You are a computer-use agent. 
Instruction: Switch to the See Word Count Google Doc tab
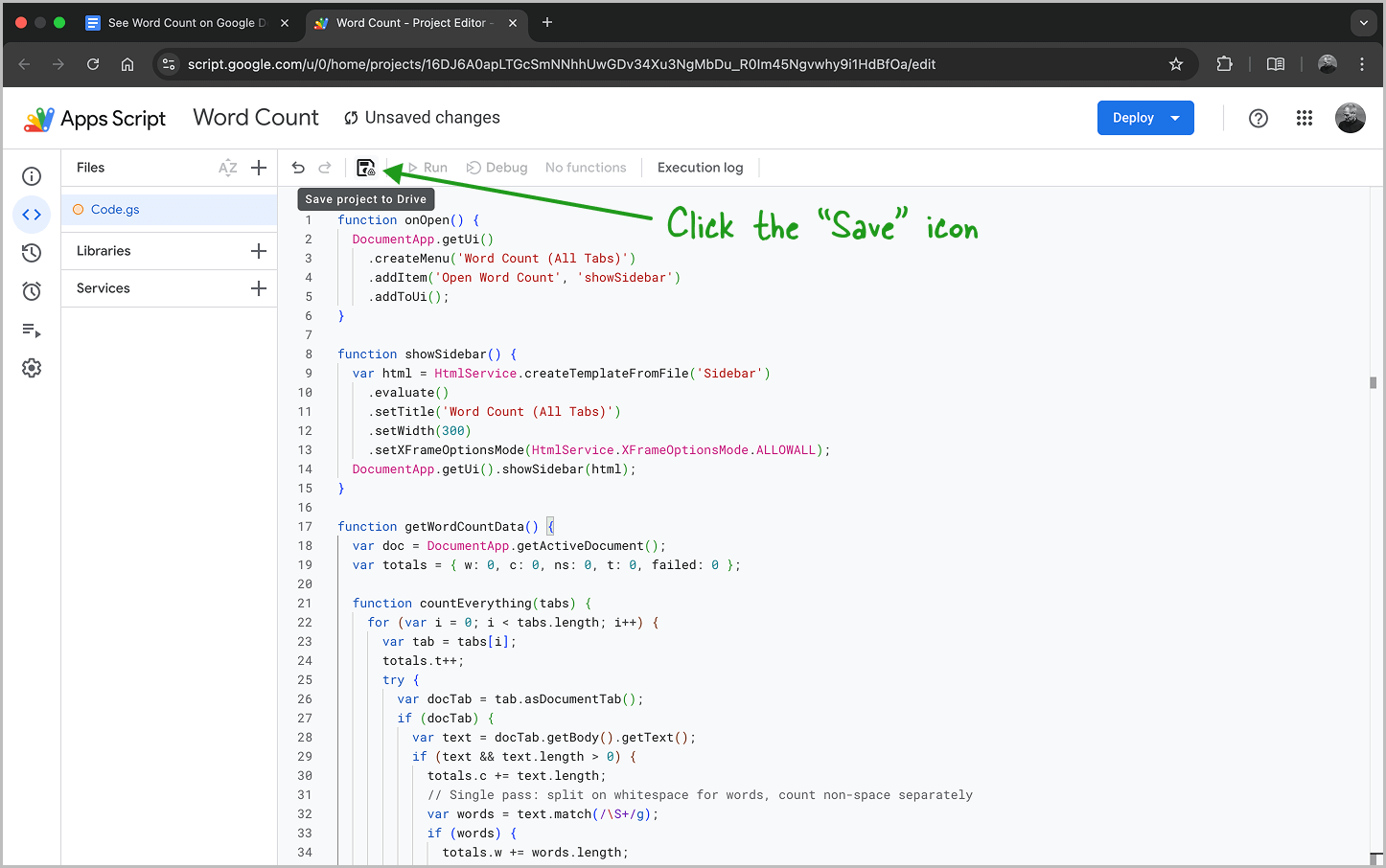click(187, 22)
